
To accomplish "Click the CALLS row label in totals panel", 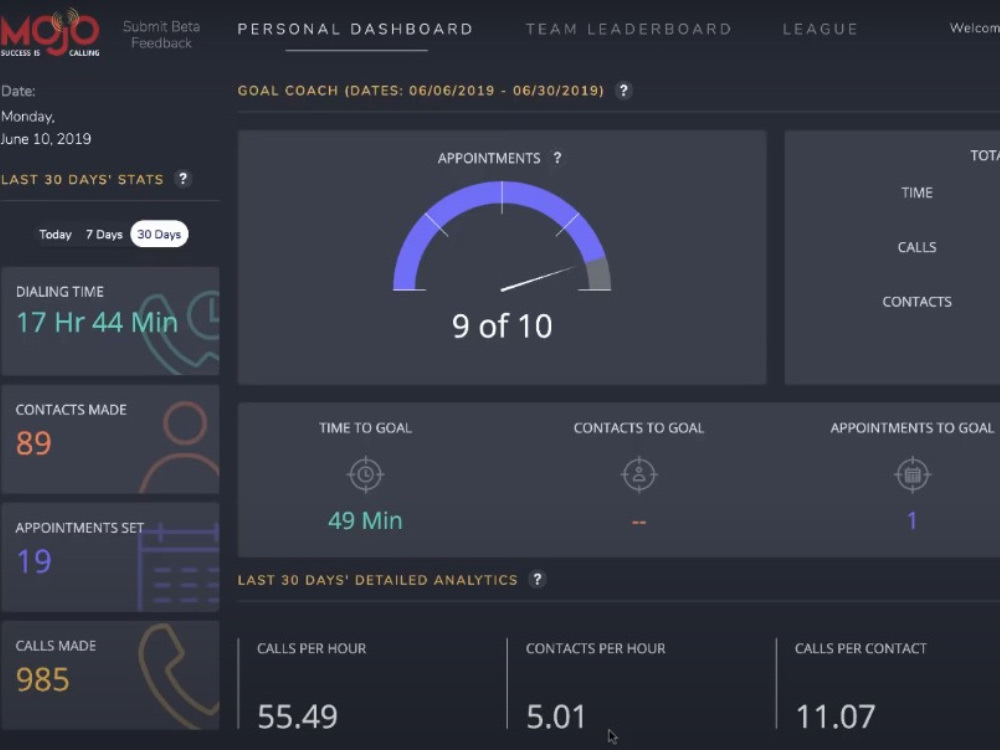I will 917,247.
